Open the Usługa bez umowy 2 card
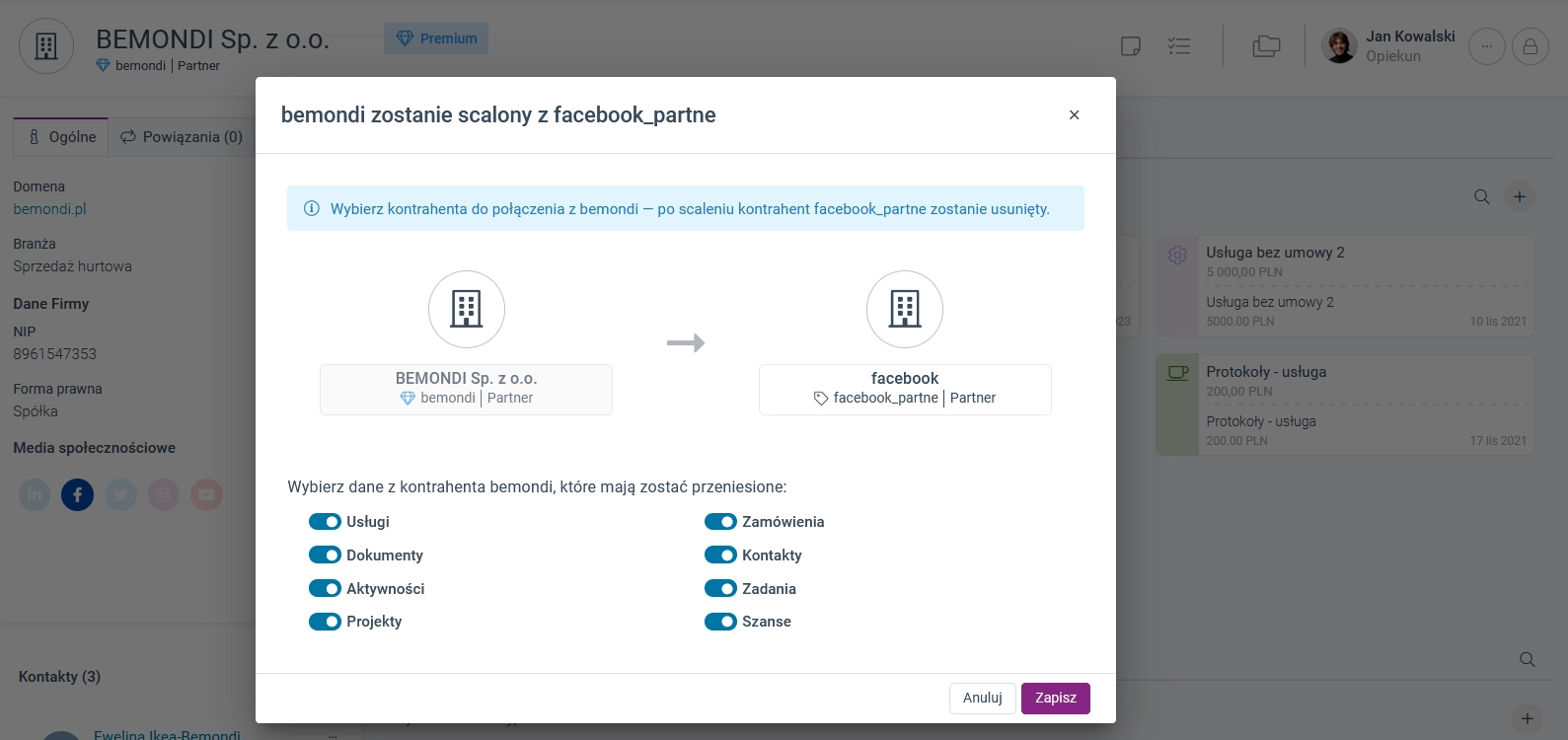This screenshot has width=1568, height=740. pos(1345,286)
